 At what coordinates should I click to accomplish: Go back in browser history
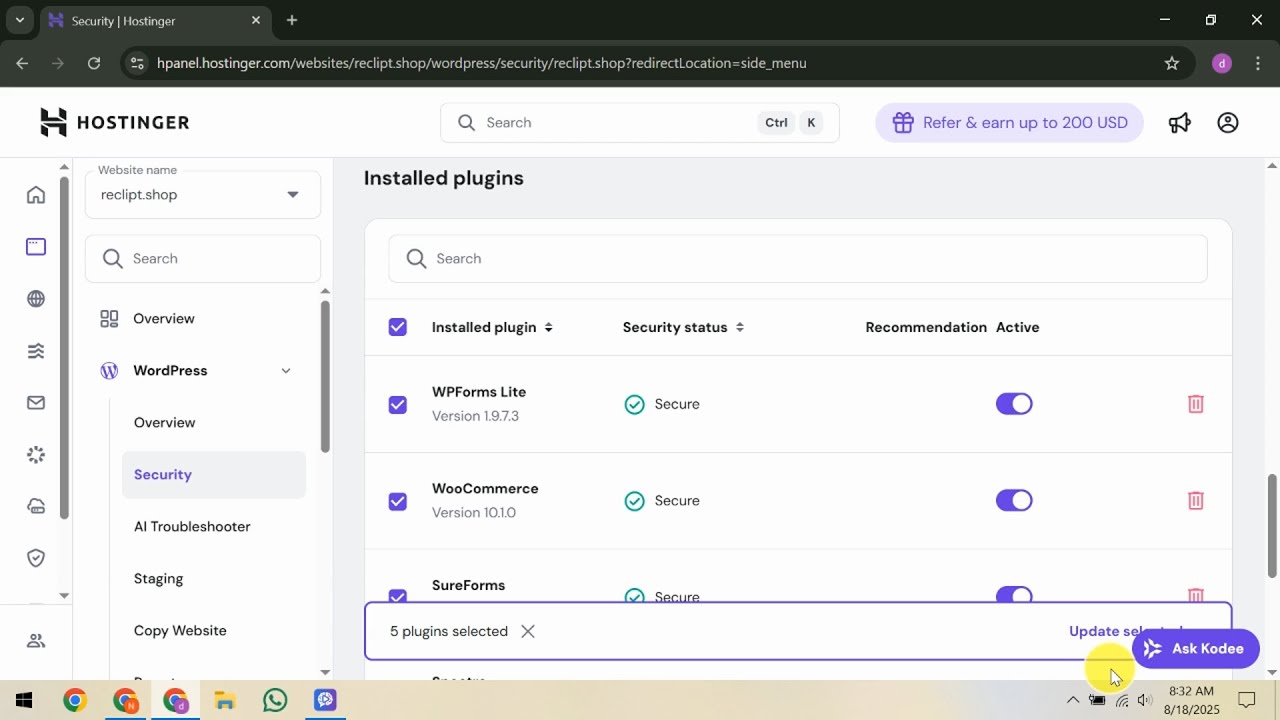pyautogui.click(x=22, y=63)
